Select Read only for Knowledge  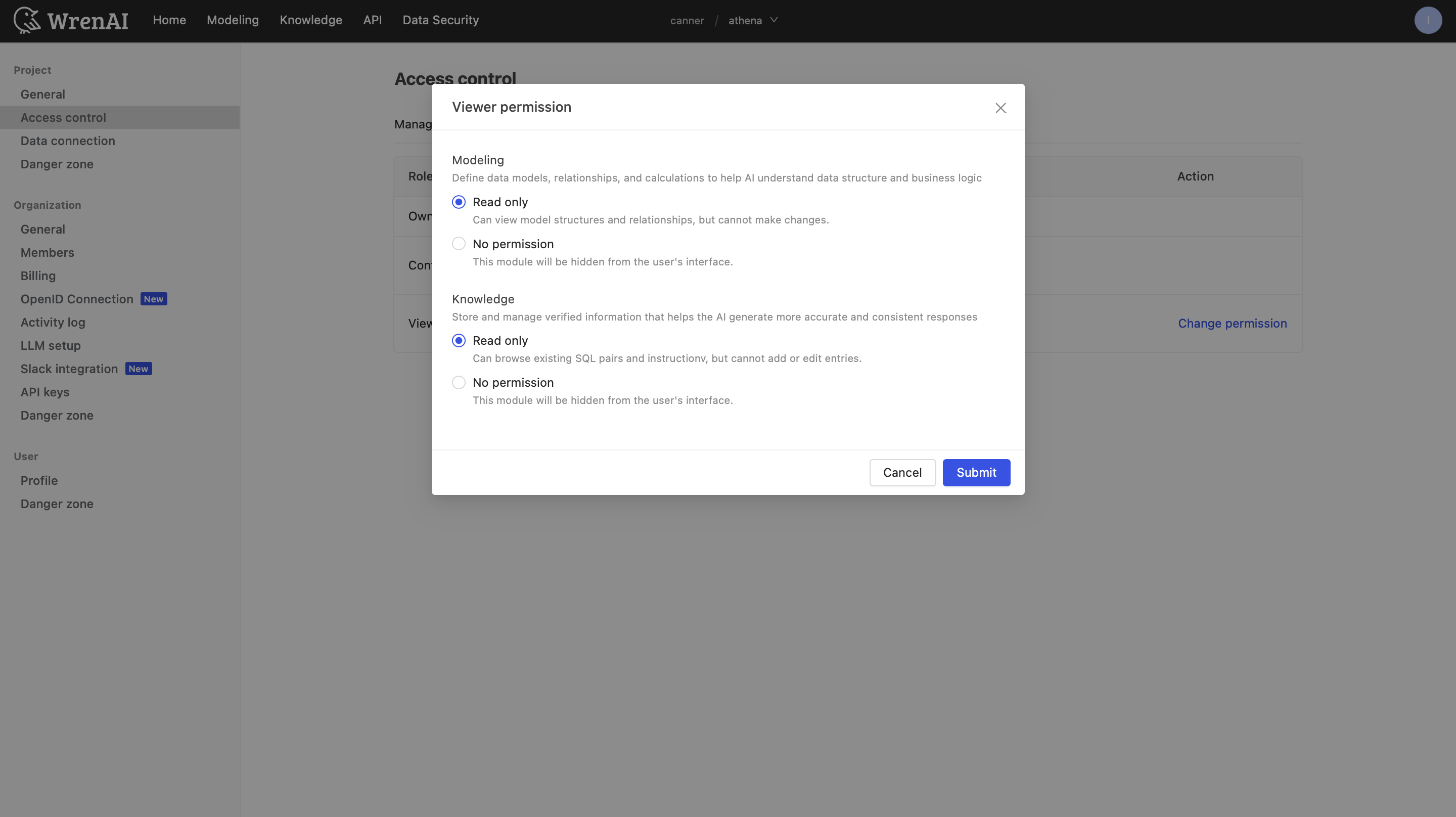(x=459, y=340)
